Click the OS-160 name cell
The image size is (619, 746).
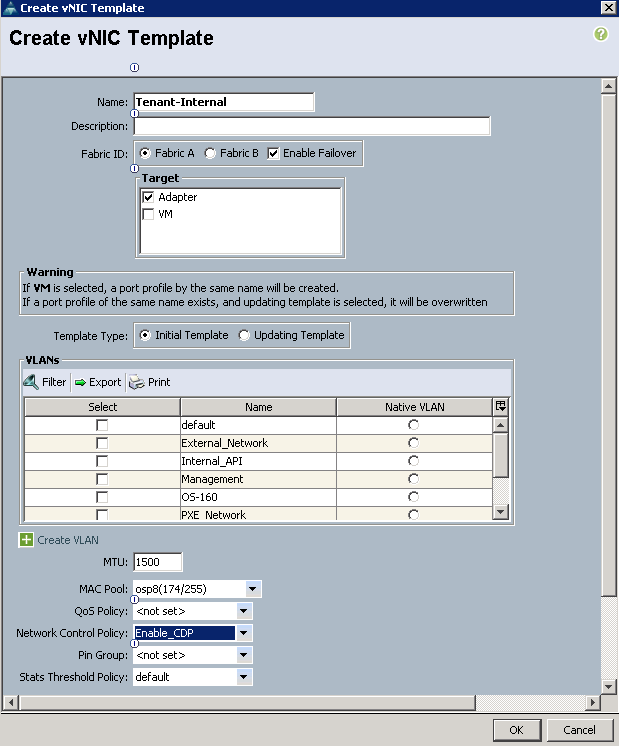click(258, 497)
